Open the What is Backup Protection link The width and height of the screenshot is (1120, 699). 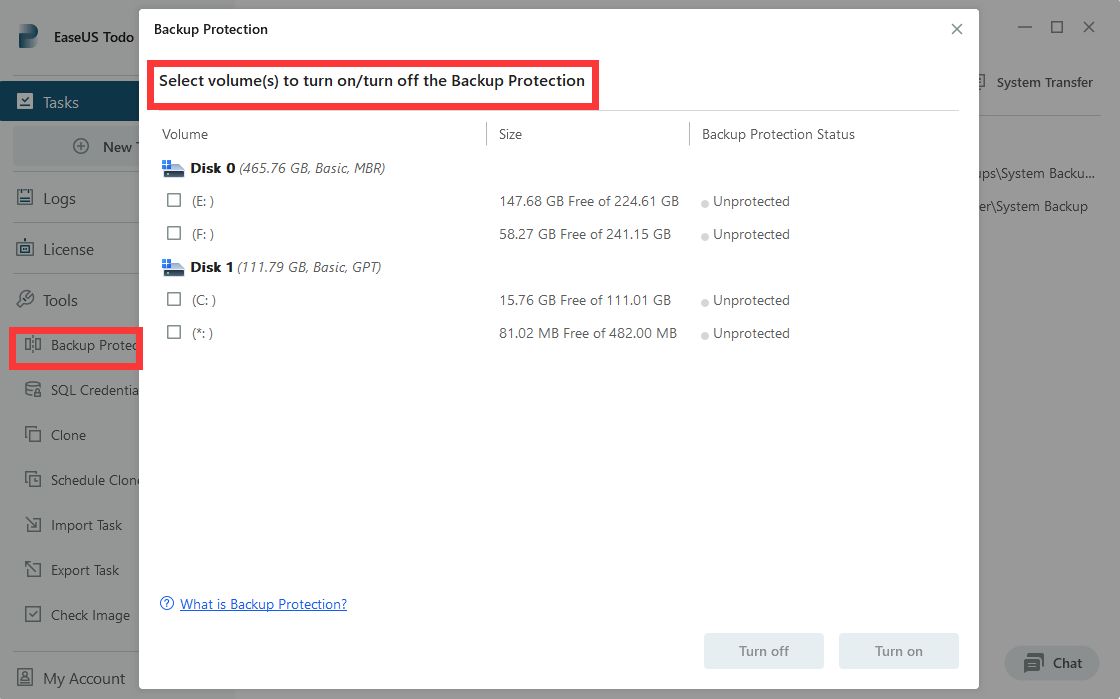(263, 604)
